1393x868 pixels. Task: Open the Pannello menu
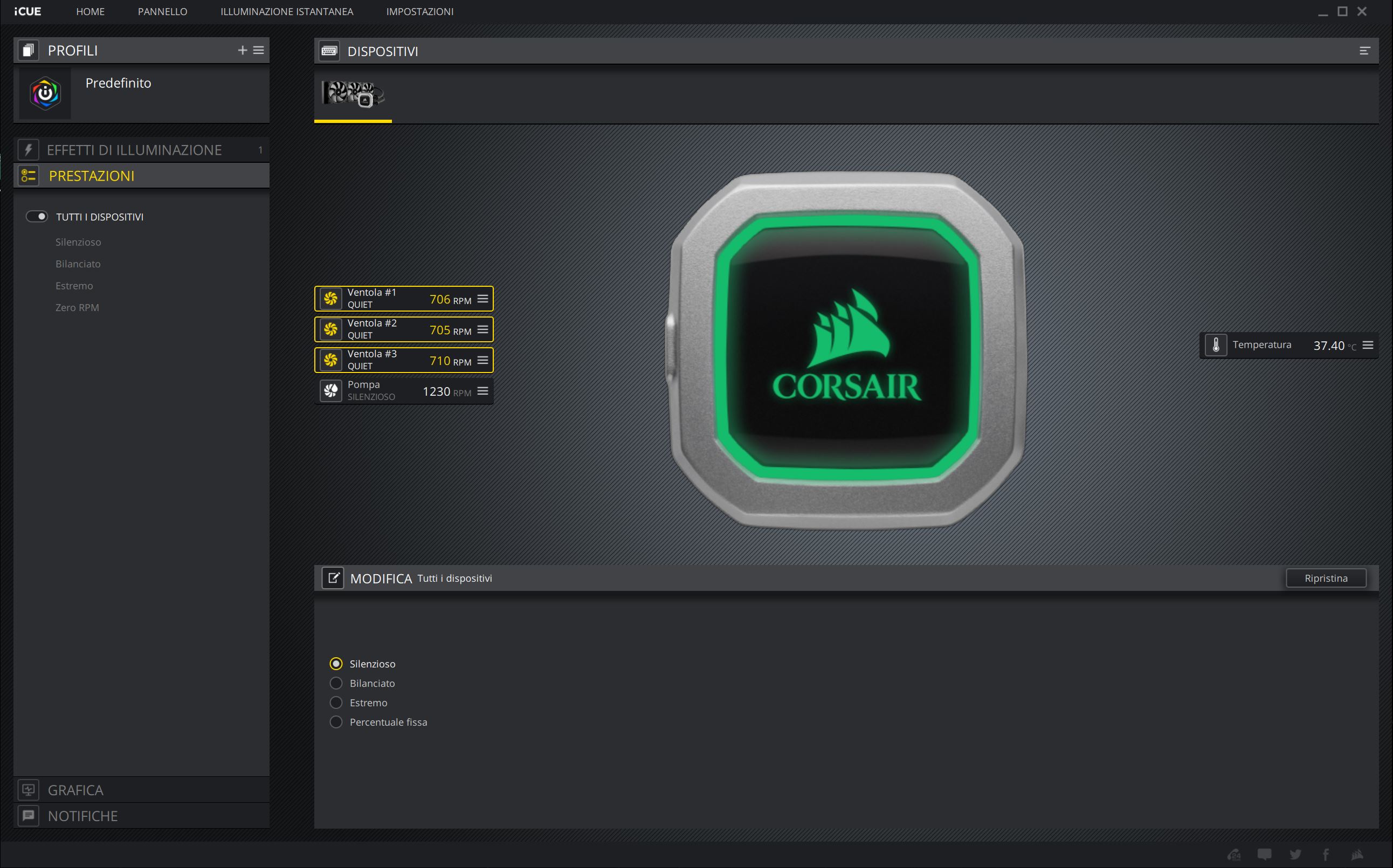162,11
